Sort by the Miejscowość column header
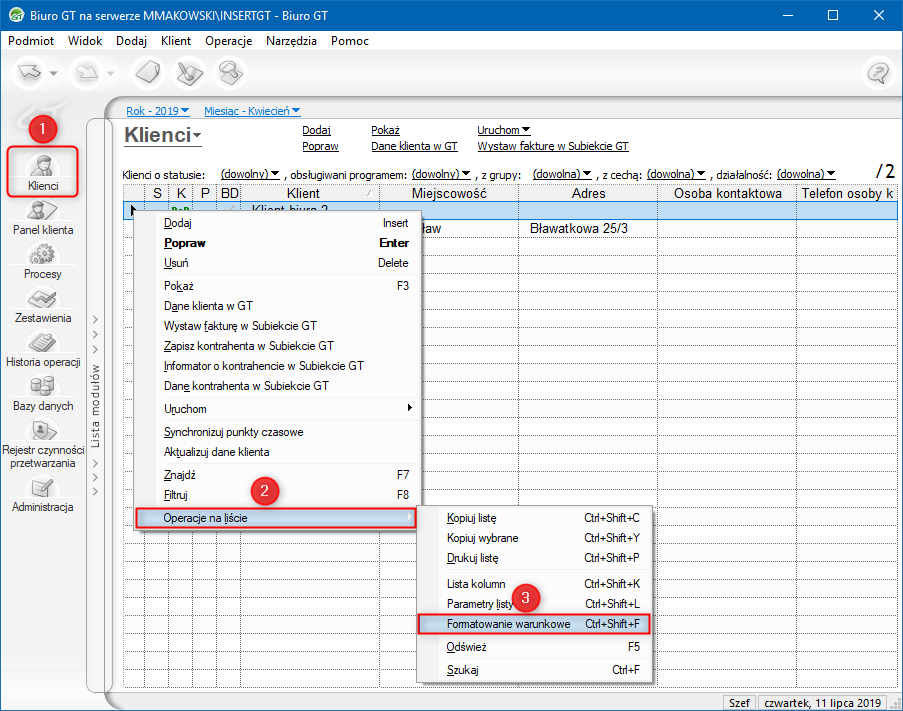The height and width of the screenshot is (711, 903). [448, 193]
